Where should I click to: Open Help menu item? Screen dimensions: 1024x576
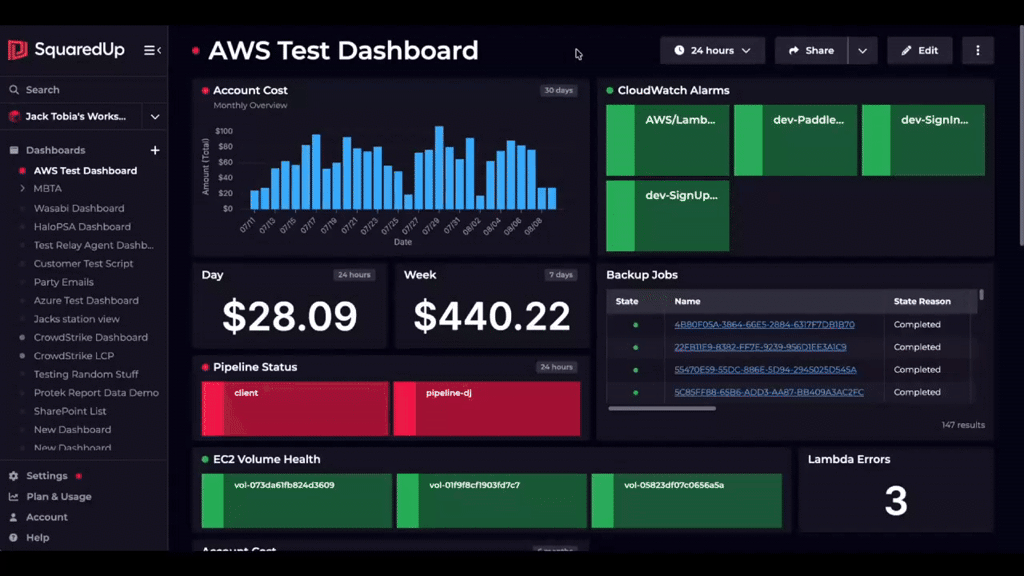pyautogui.click(x=37, y=537)
